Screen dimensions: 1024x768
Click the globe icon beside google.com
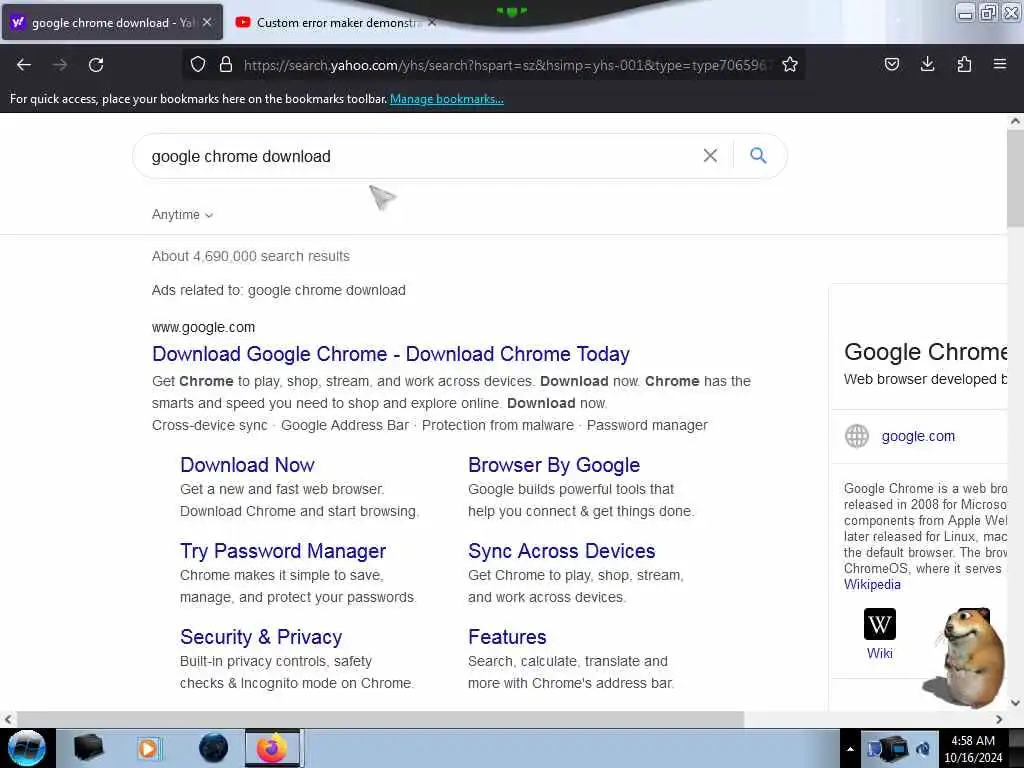[856, 436]
